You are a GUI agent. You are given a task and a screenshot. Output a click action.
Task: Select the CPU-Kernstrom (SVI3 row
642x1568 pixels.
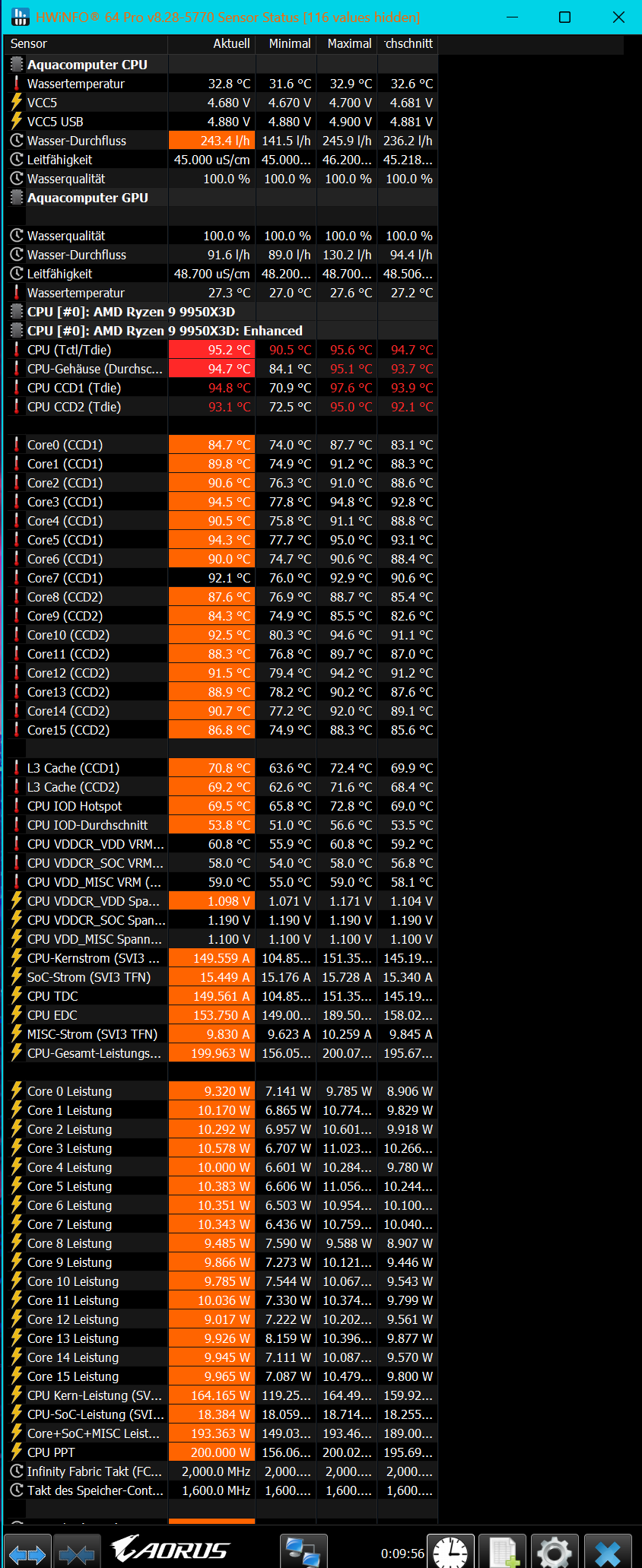pyautogui.click(x=221, y=958)
